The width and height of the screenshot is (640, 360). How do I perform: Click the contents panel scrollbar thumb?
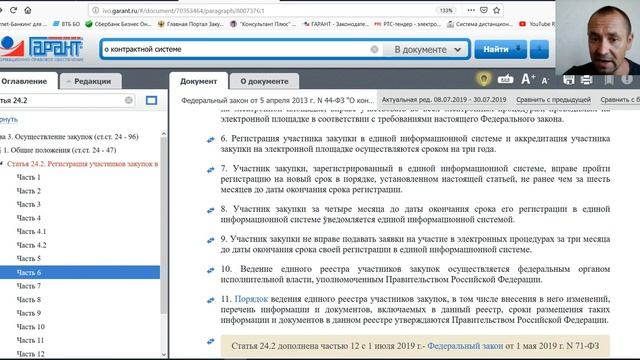coord(164,225)
